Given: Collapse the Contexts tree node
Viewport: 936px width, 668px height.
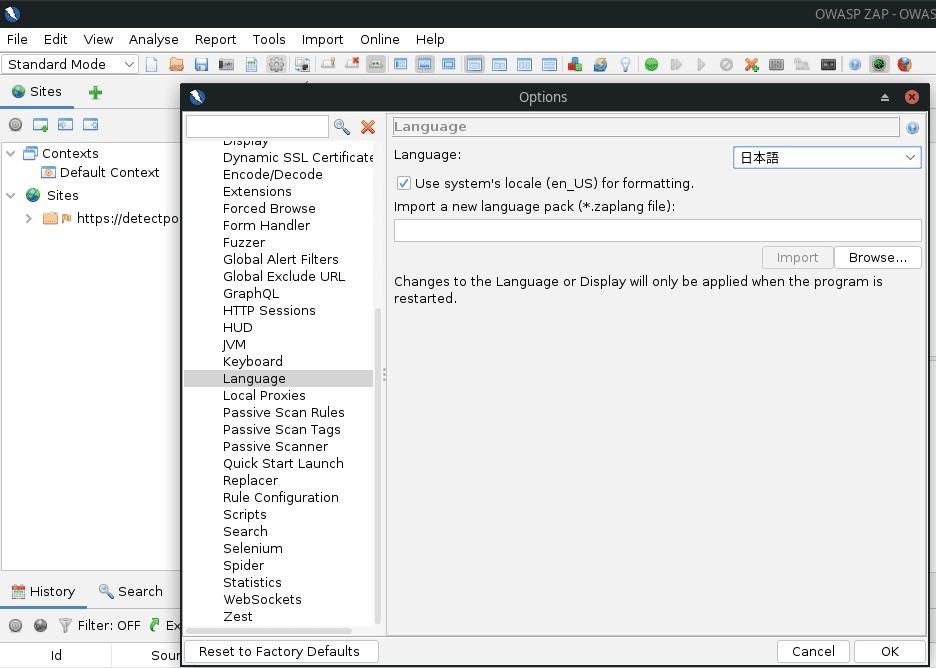Looking at the screenshot, I should tap(11, 153).
